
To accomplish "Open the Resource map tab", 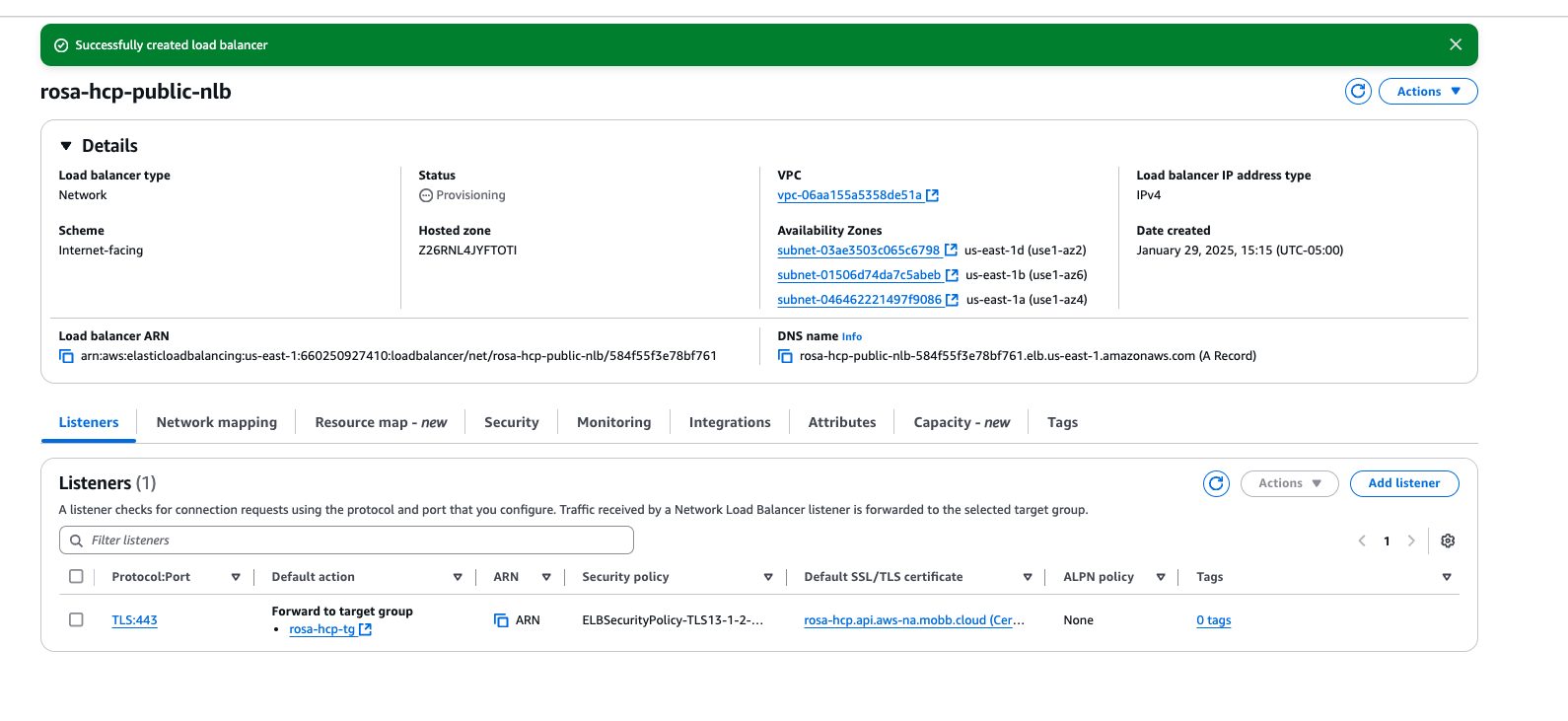I will point(381,422).
